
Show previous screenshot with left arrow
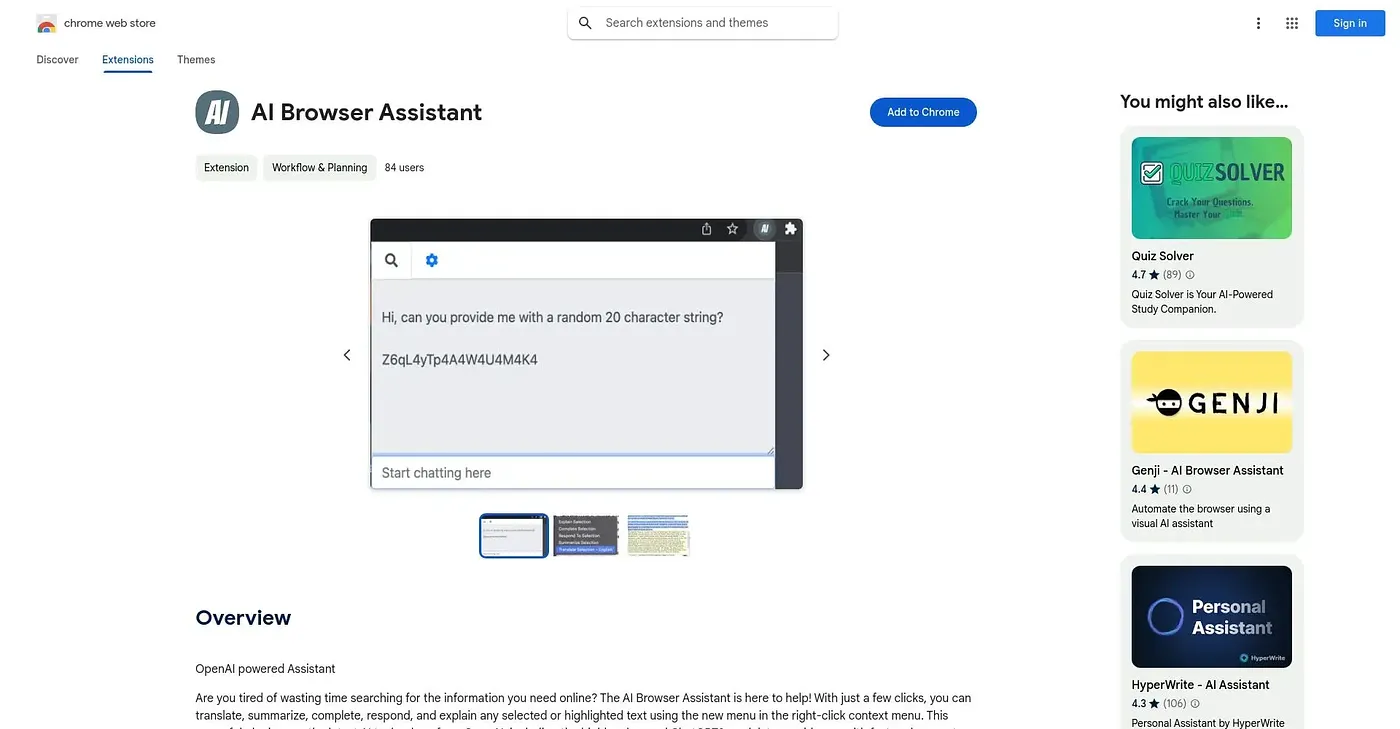click(x=347, y=355)
